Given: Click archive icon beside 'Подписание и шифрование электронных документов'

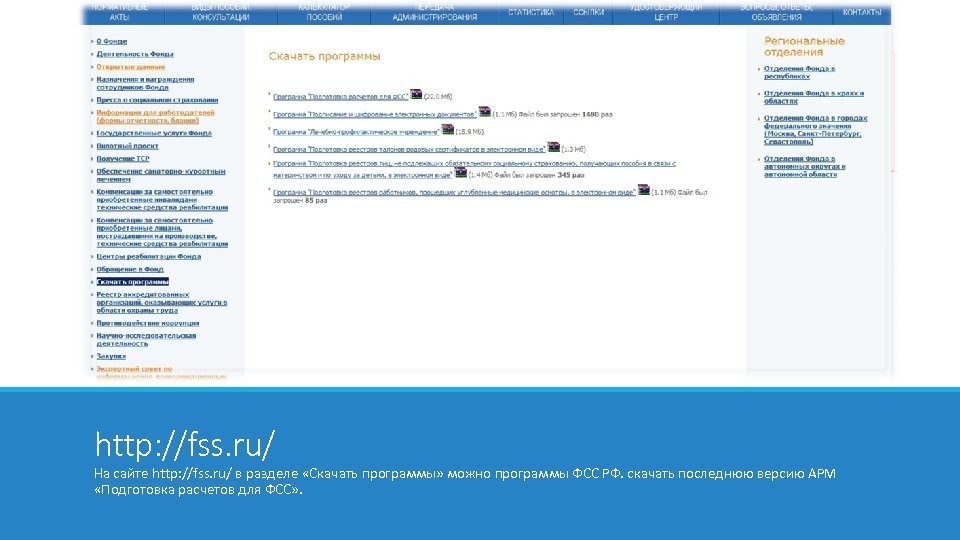Looking at the screenshot, I should tap(485, 111).
